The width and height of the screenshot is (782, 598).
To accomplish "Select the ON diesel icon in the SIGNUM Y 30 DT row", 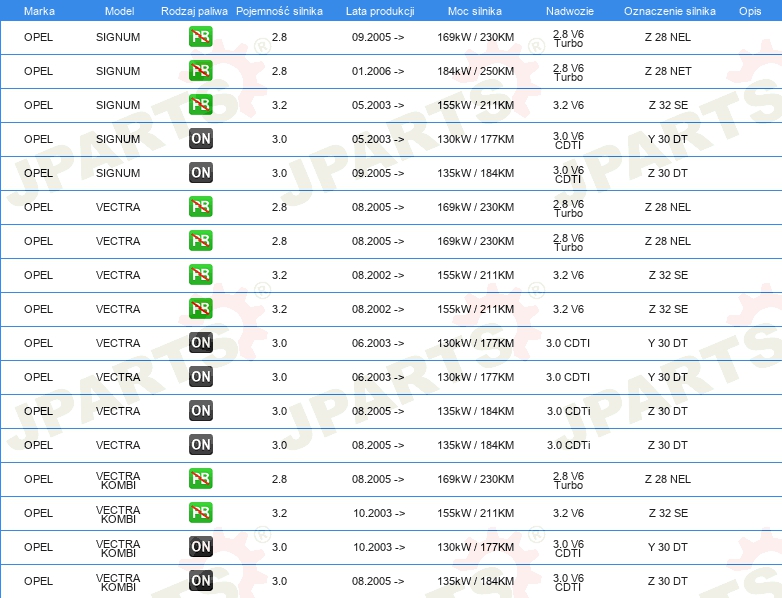I will tap(200, 139).
